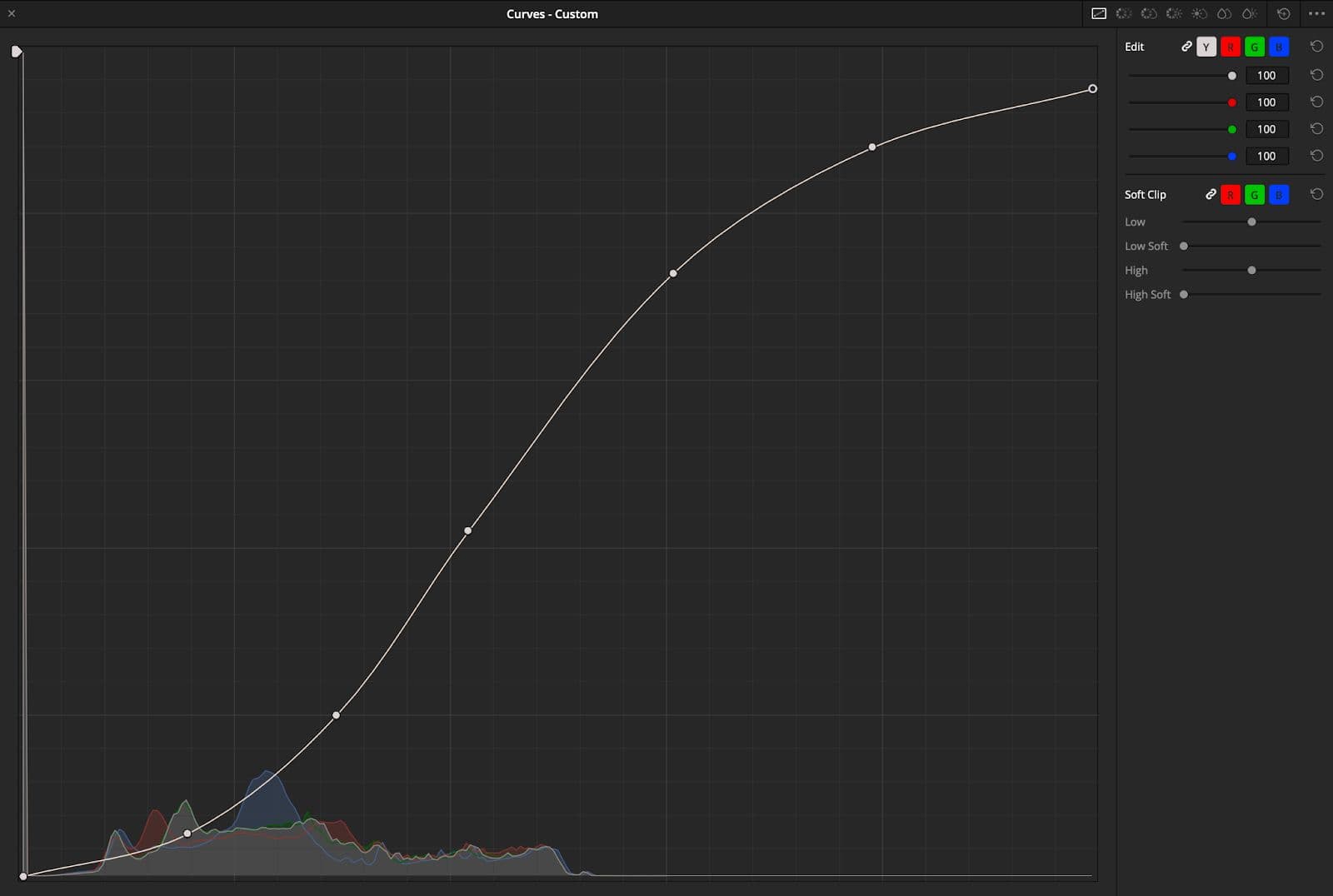Screen dimensions: 1333x896
Task: Select the top-right curve end point
Action: click(1092, 89)
